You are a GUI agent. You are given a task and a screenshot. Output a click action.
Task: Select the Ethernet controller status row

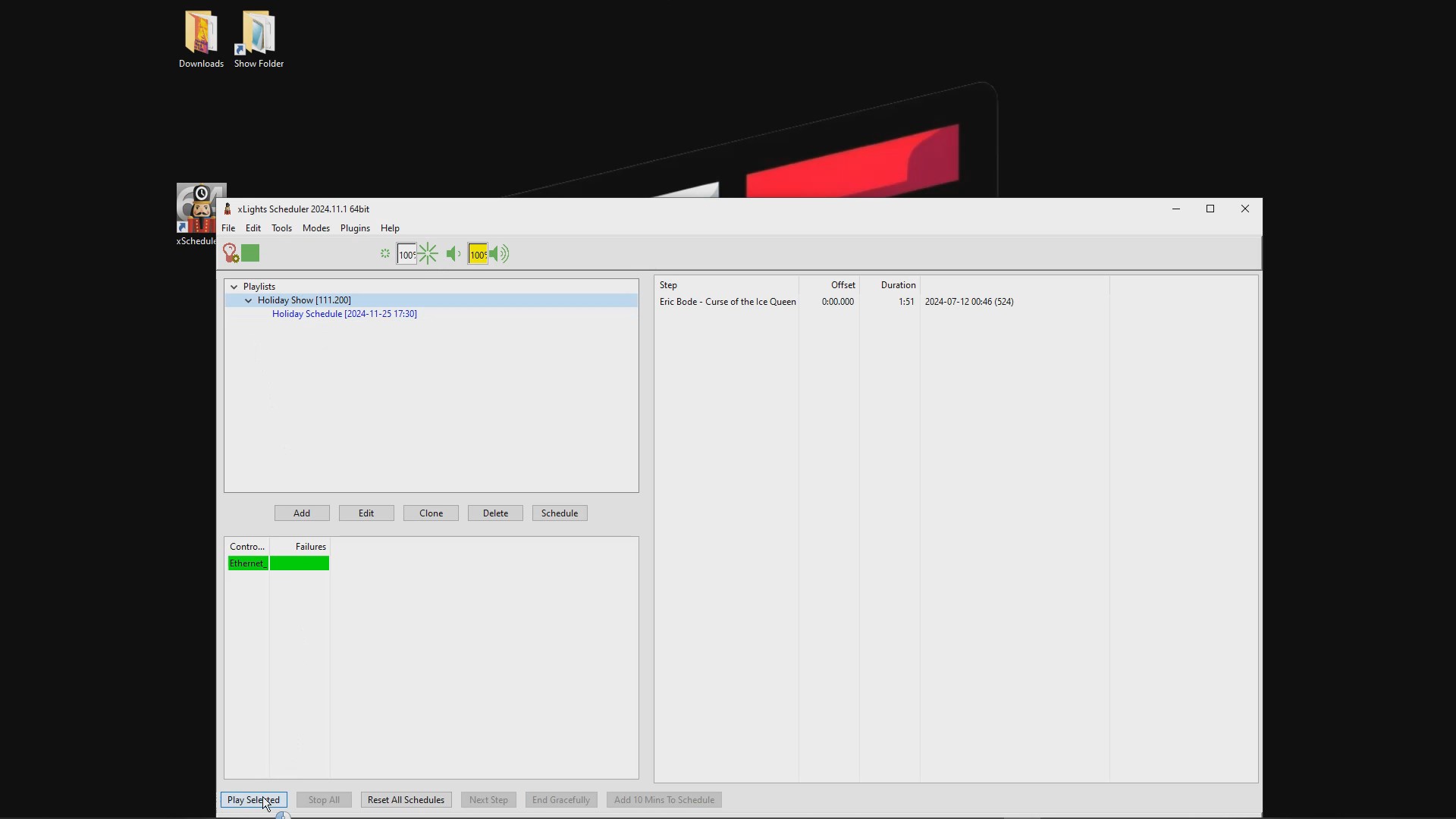pos(278,563)
